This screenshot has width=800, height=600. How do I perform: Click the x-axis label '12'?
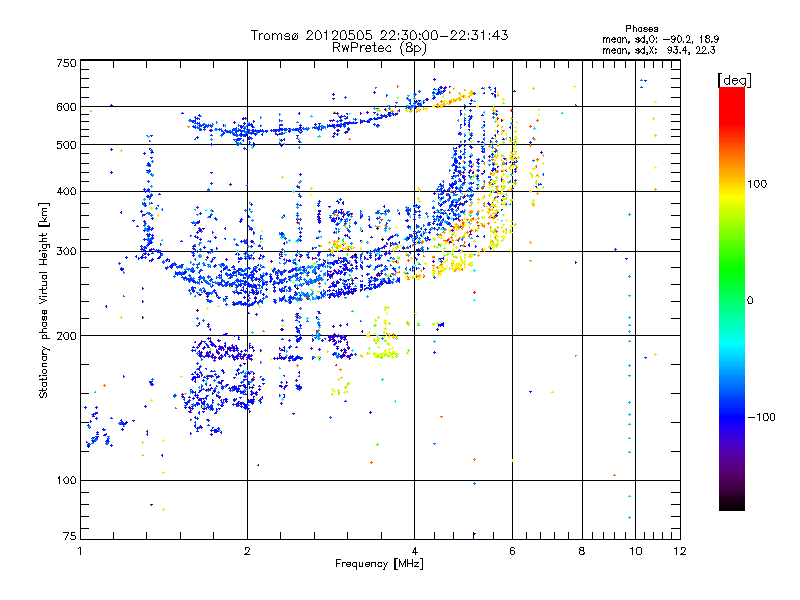680,551
